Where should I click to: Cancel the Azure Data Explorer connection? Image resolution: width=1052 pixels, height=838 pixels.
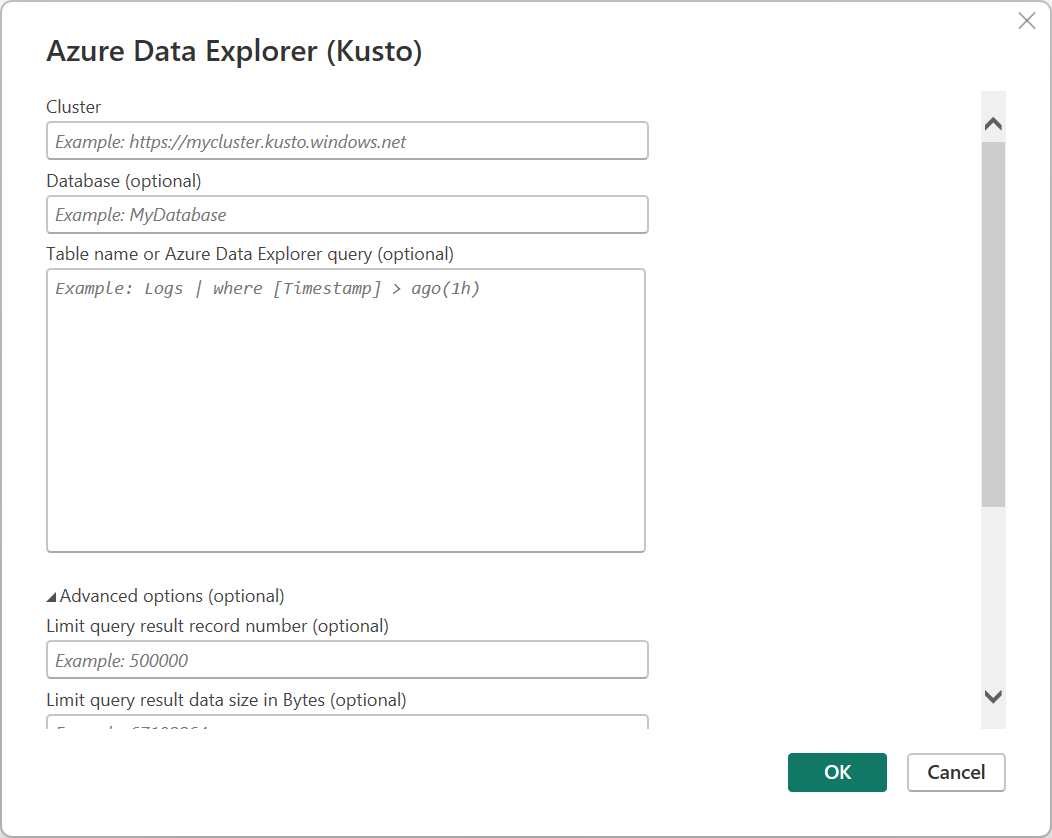(x=956, y=772)
